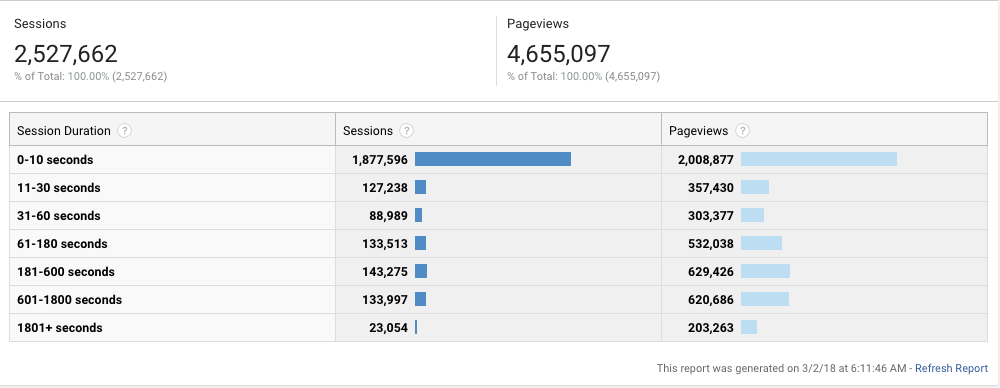
Task: Click the pageviews value 357,430
Action: 710,188
